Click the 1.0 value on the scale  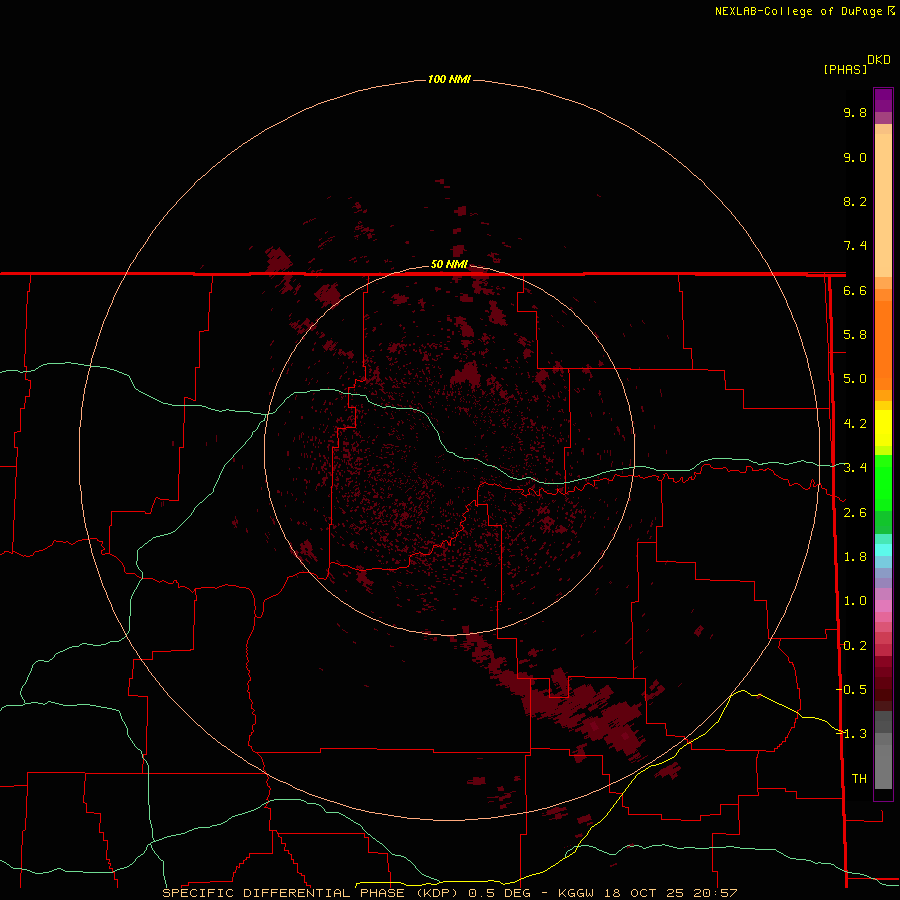pyautogui.click(x=855, y=601)
